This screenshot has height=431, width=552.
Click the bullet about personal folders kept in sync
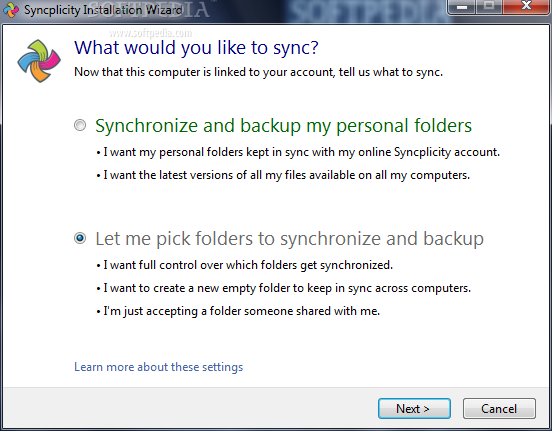(x=298, y=152)
